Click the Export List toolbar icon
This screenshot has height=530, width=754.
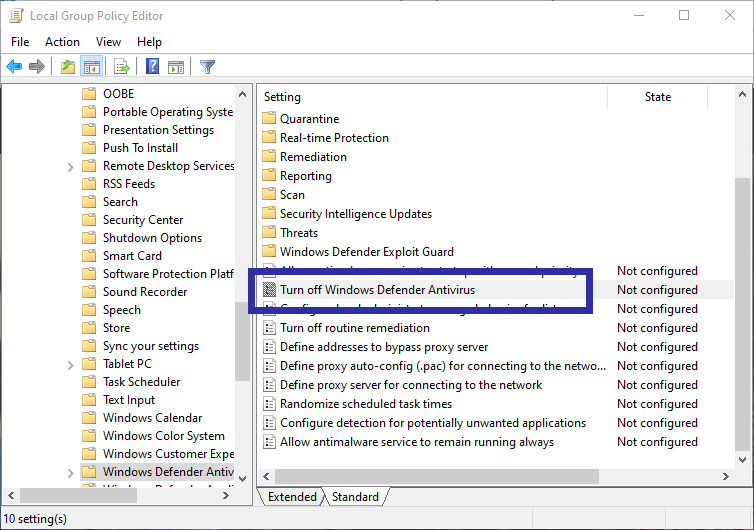click(x=122, y=66)
